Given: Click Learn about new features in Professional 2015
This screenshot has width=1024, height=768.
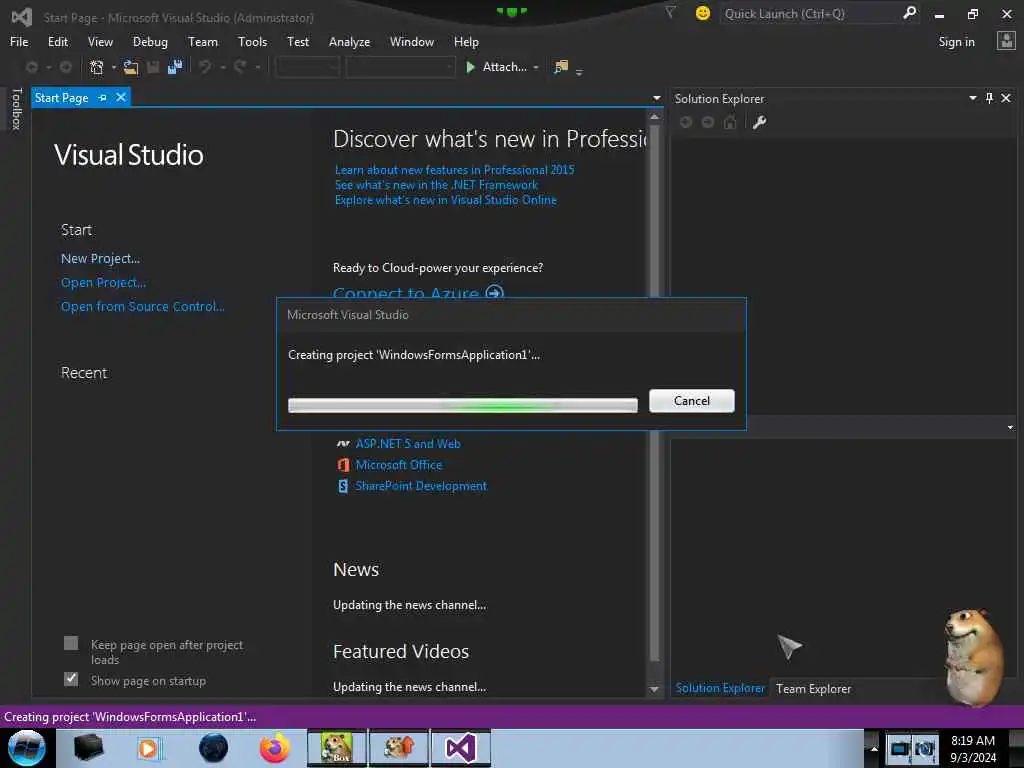Looking at the screenshot, I should pyautogui.click(x=455, y=170).
